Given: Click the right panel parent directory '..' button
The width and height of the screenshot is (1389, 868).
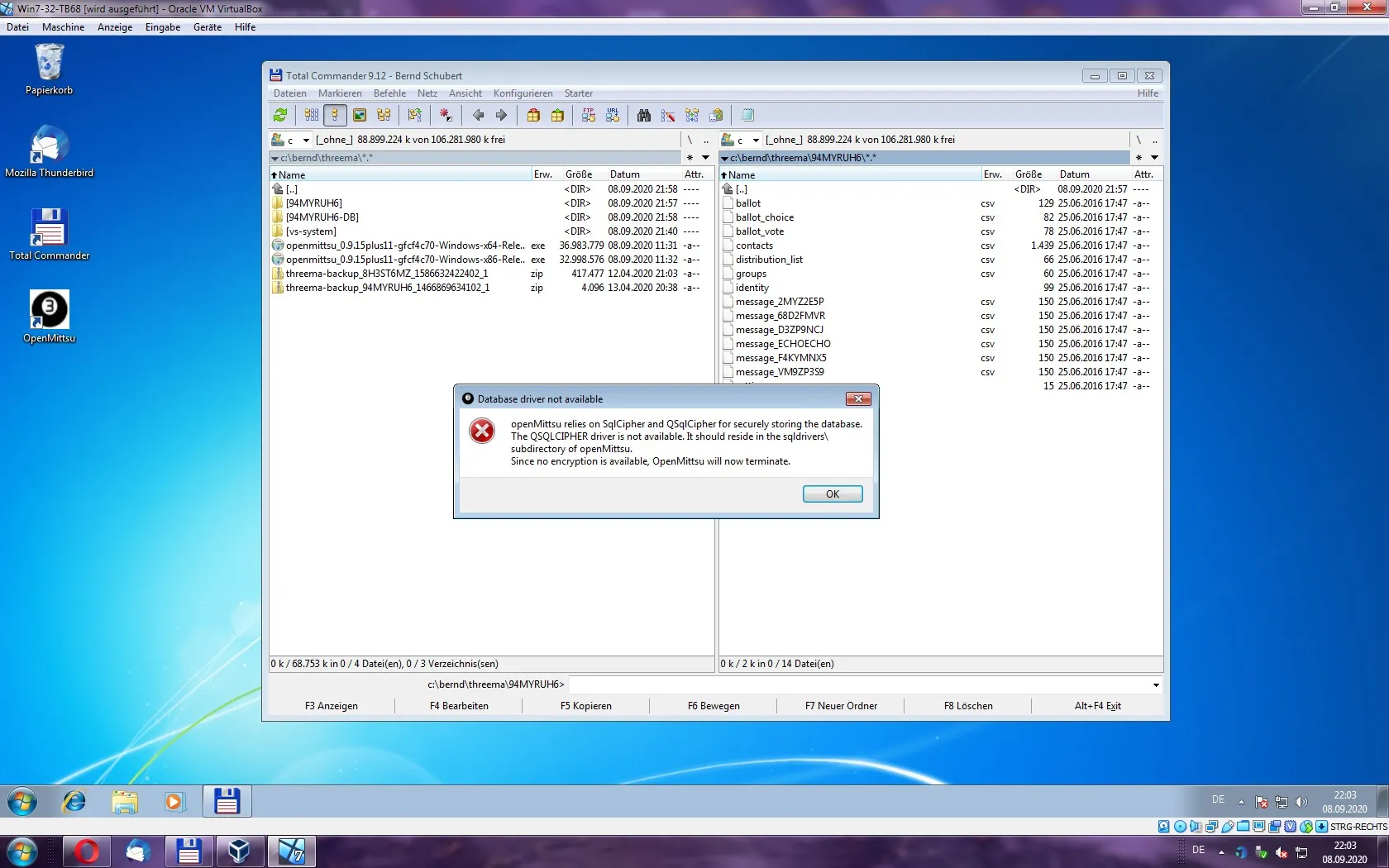Looking at the screenshot, I should pos(1155,140).
